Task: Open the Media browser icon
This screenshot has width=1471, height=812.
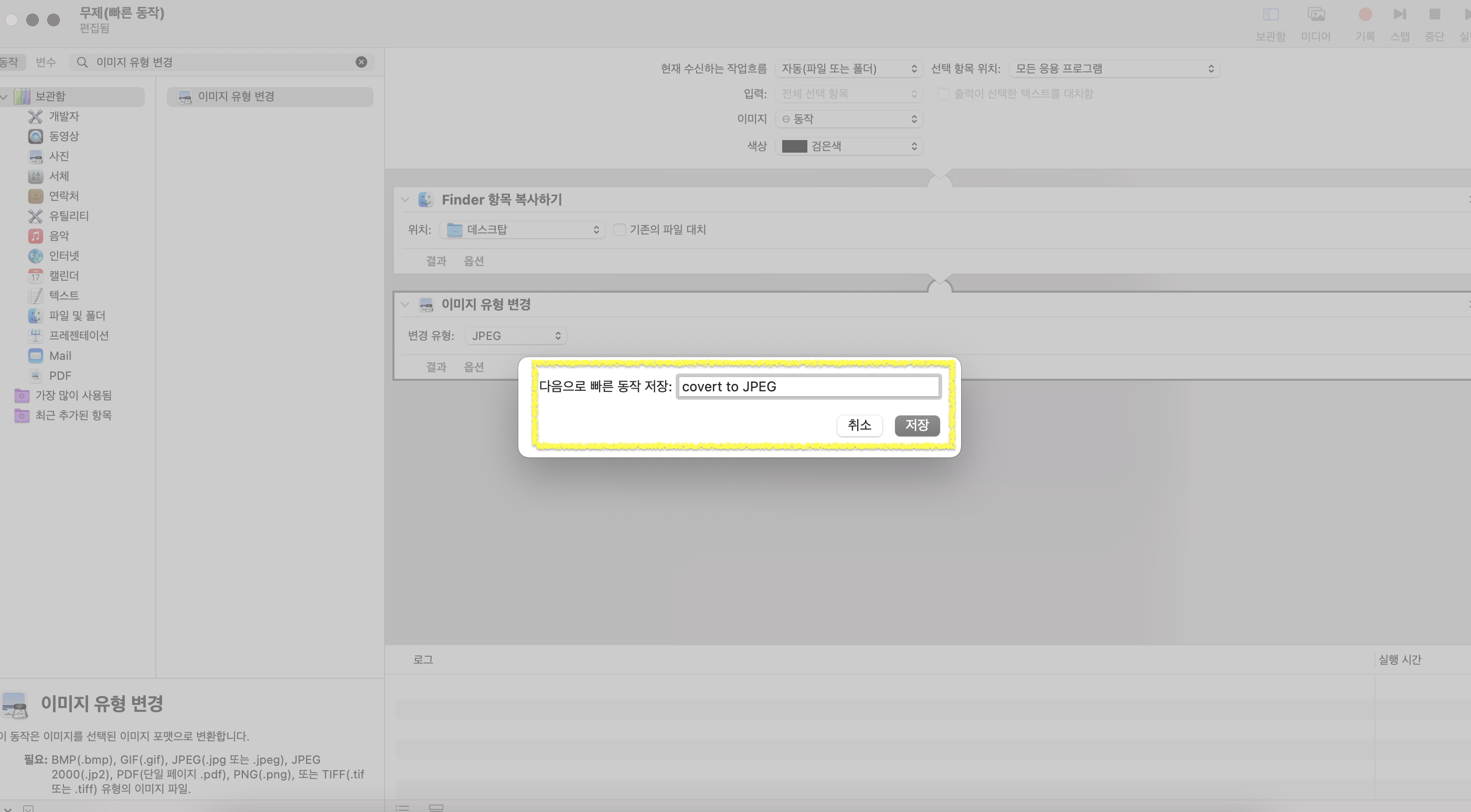Action: (1316, 15)
